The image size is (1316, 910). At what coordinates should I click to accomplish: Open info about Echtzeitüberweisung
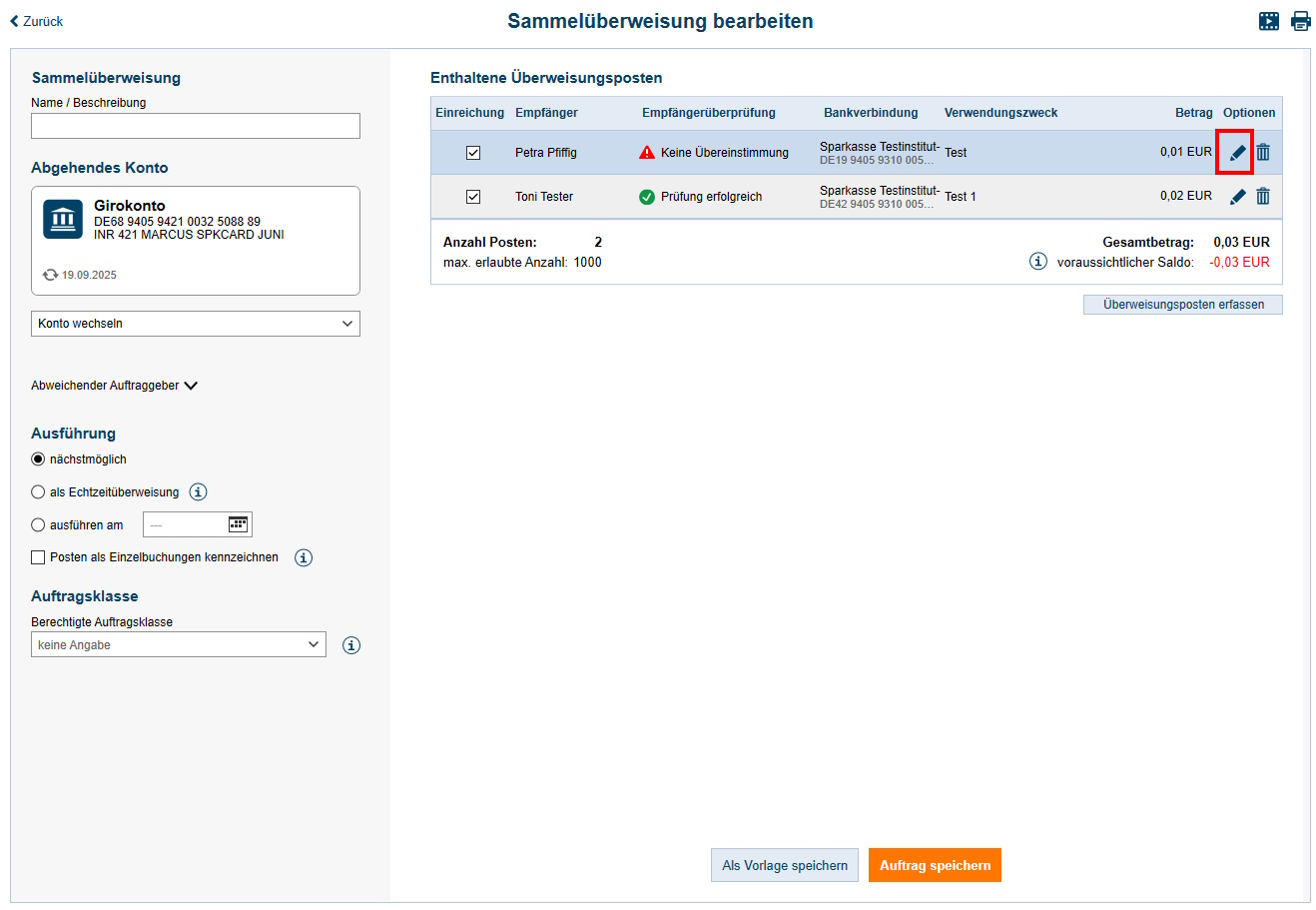click(x=198, y=491)
